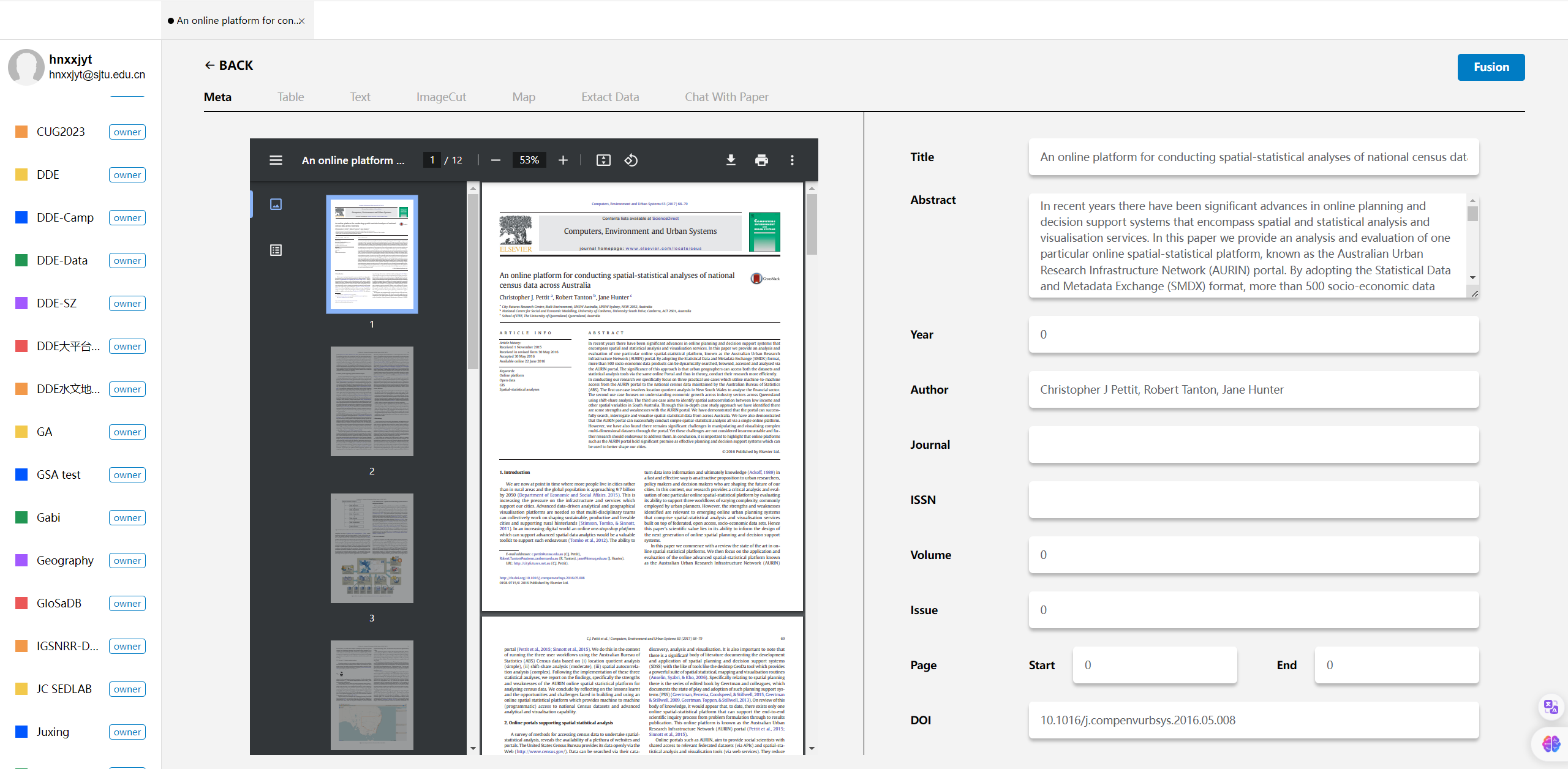The image size is (1568, 769).
Task: Click the PDF zoom out minus button
Action: [496, 160]
